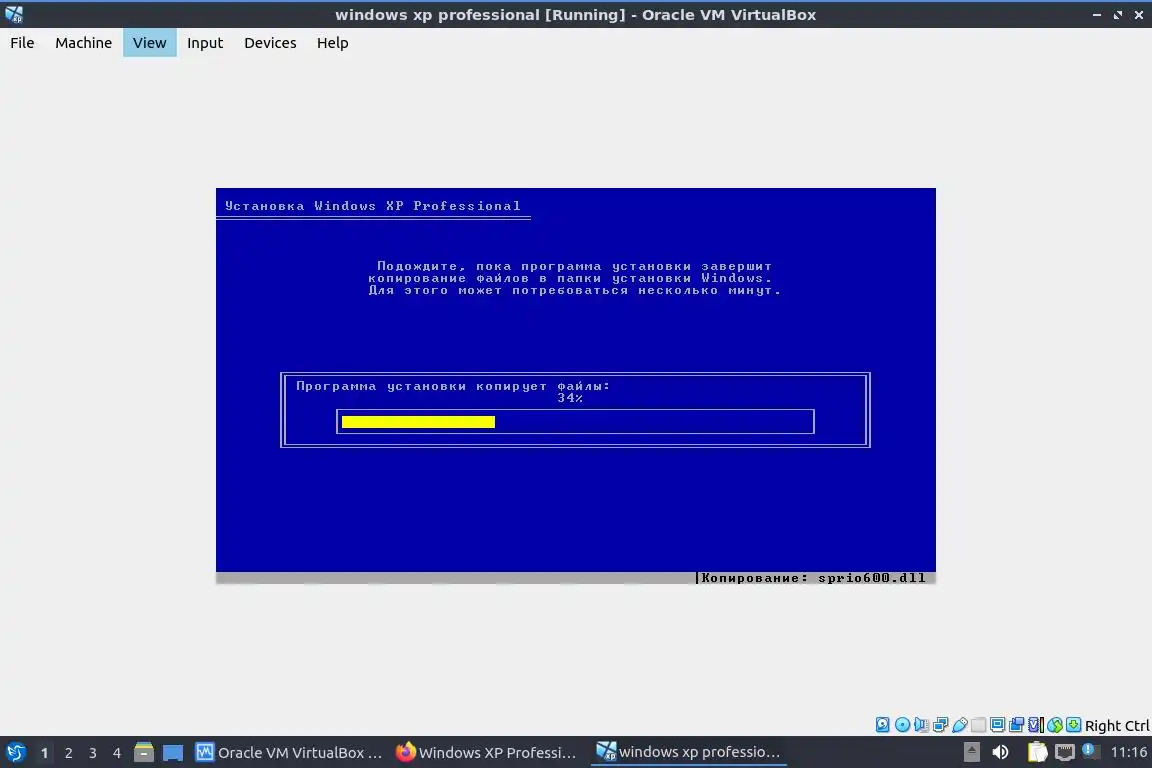Click the keyboard capture green arrow icon
1152x768 pixels.
pos(1073,725)
